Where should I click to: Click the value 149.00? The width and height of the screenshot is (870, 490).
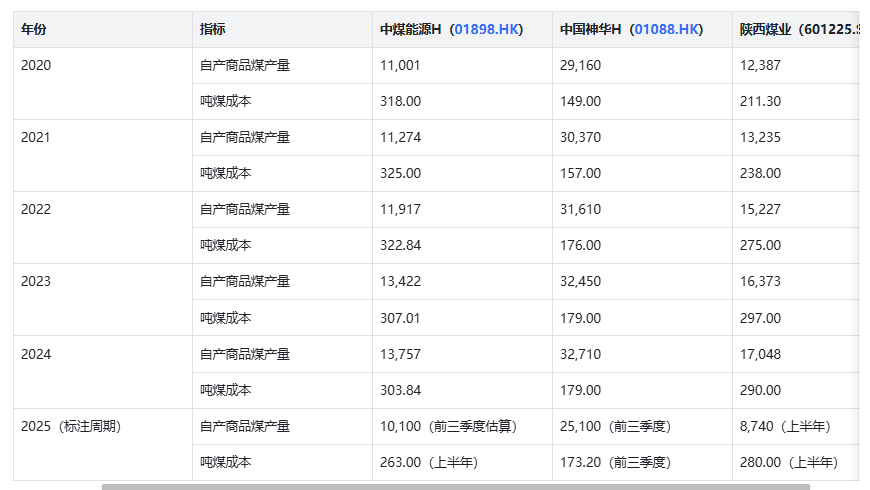(x=580, y=102)
